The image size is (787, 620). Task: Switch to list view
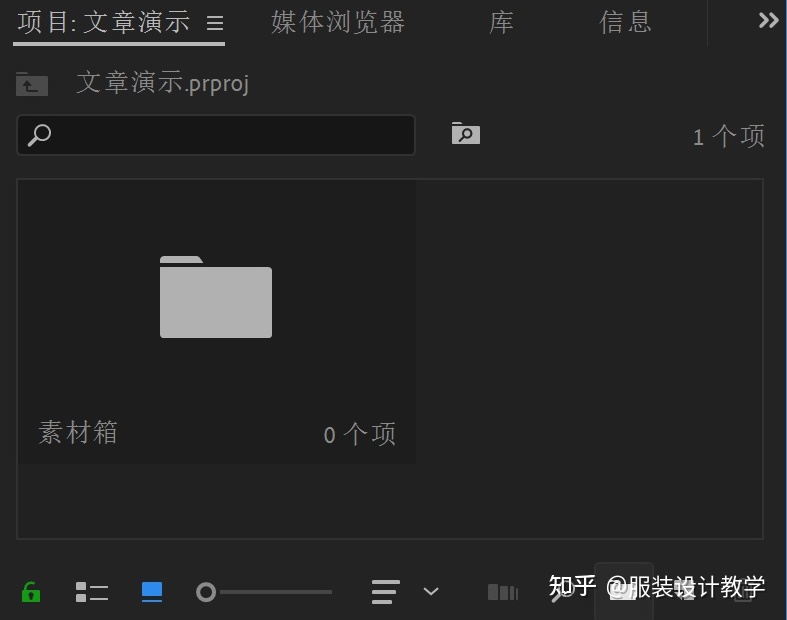(x=92, y=592)
